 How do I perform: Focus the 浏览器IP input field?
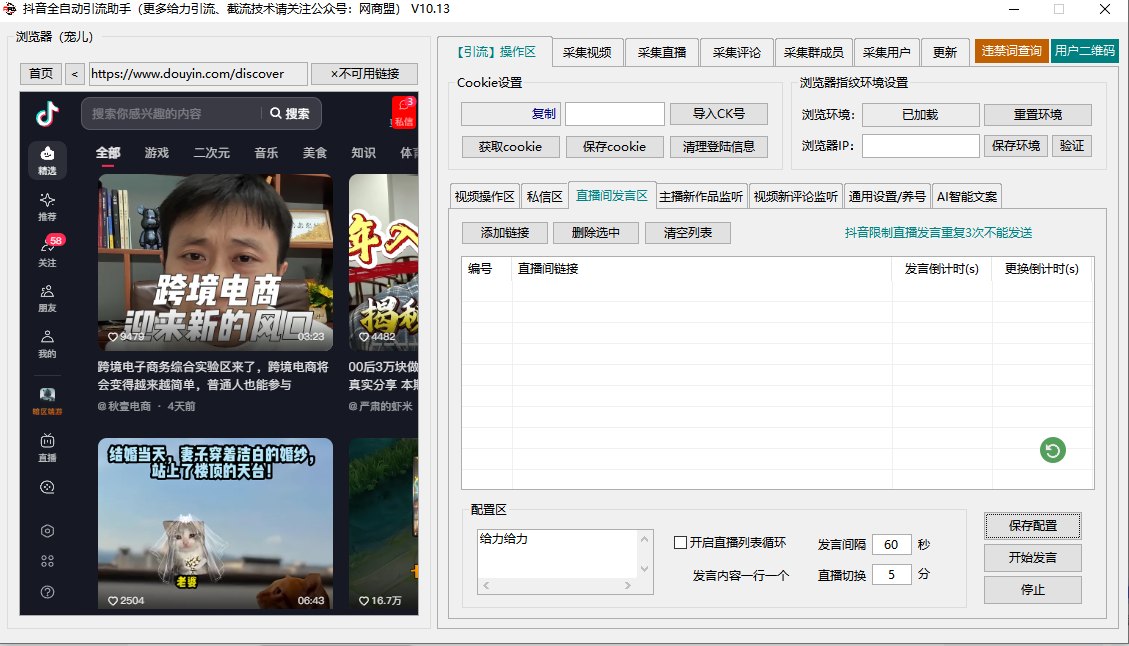point(921,145)
